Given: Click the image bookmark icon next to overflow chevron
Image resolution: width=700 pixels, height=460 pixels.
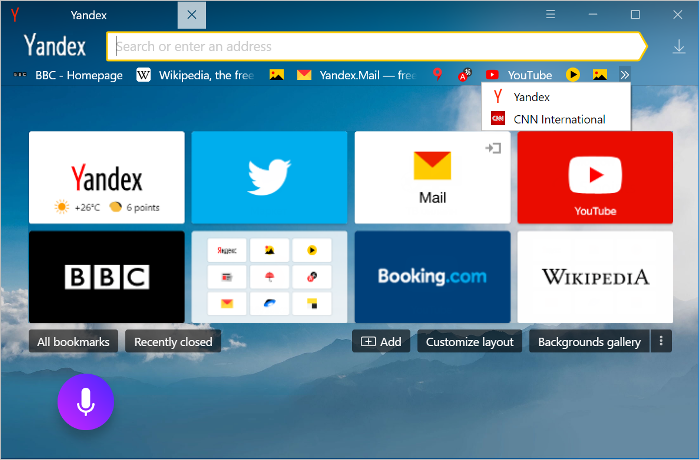Looking at the screenshot, I should [600, 75].
